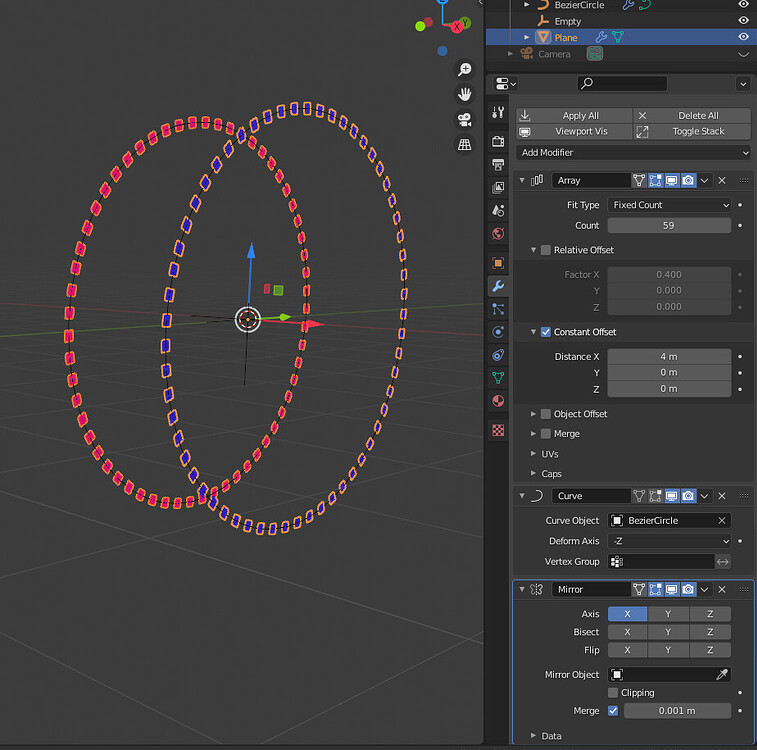Click the Delete All button
This screenshot has height=750, width=757.
coord(692,115)
